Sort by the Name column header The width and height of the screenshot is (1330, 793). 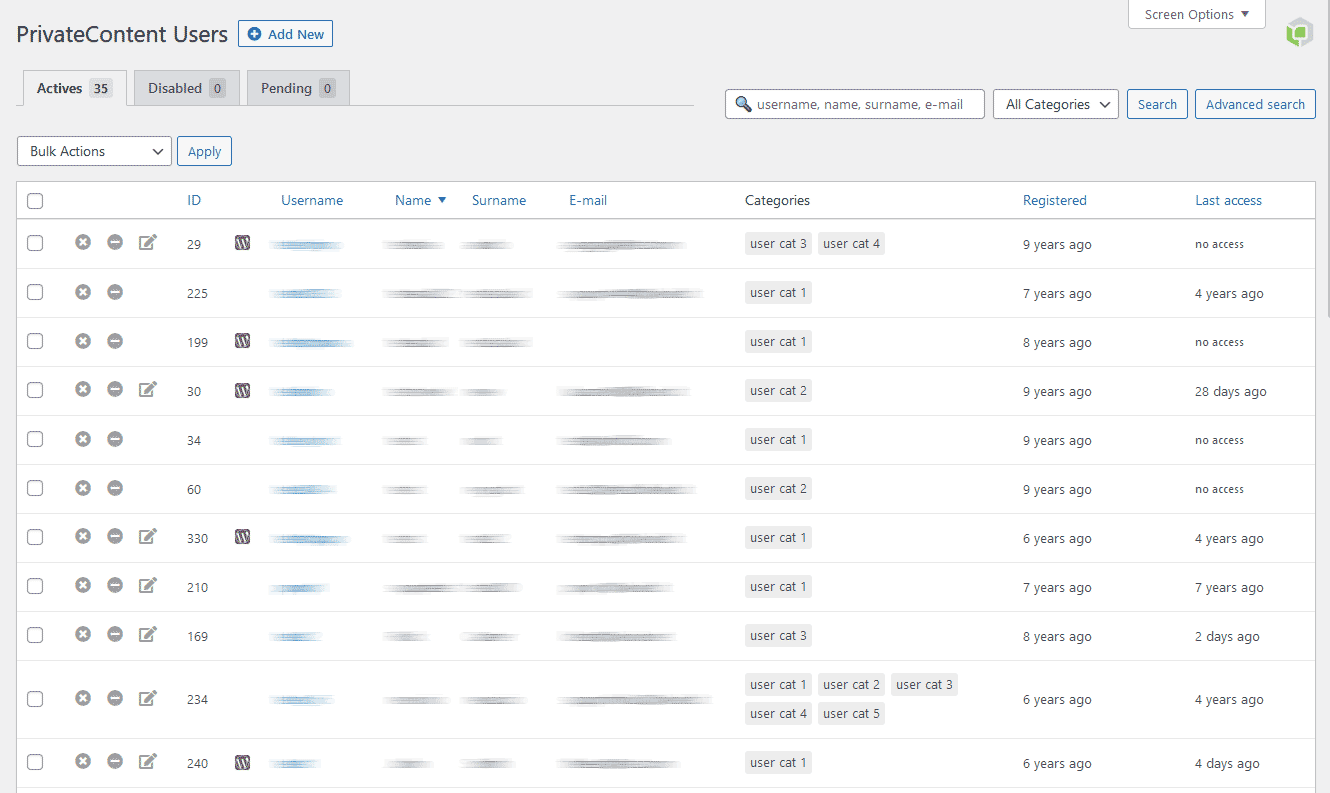pyautogui.click(x=420, y=200)
